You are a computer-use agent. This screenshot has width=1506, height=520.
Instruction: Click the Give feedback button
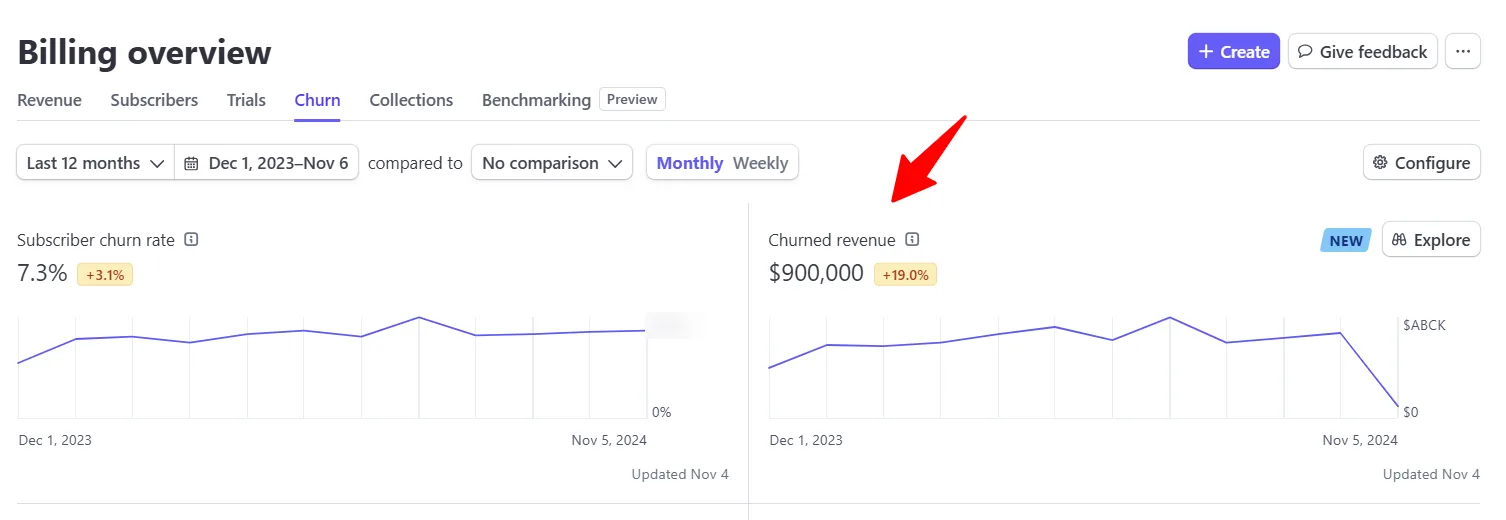coord(1363,52)
